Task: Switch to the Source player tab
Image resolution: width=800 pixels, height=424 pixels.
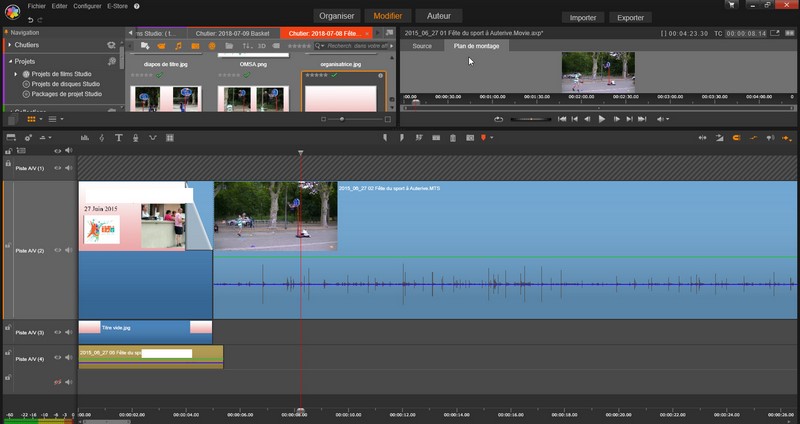Action: coord(422,46)
